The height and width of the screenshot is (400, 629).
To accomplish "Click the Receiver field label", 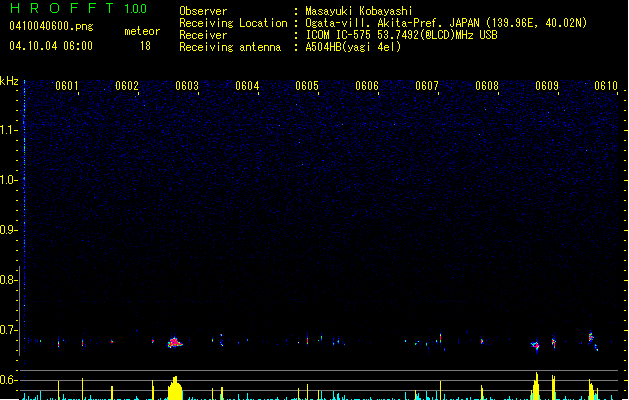I will [x=203, y=35].
